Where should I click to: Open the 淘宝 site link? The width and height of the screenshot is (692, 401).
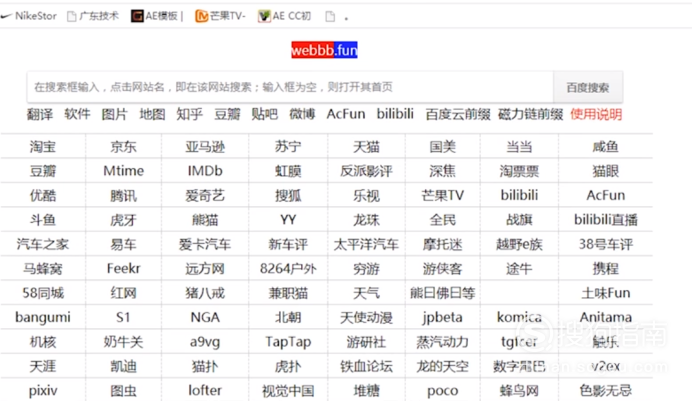(43, 146)
